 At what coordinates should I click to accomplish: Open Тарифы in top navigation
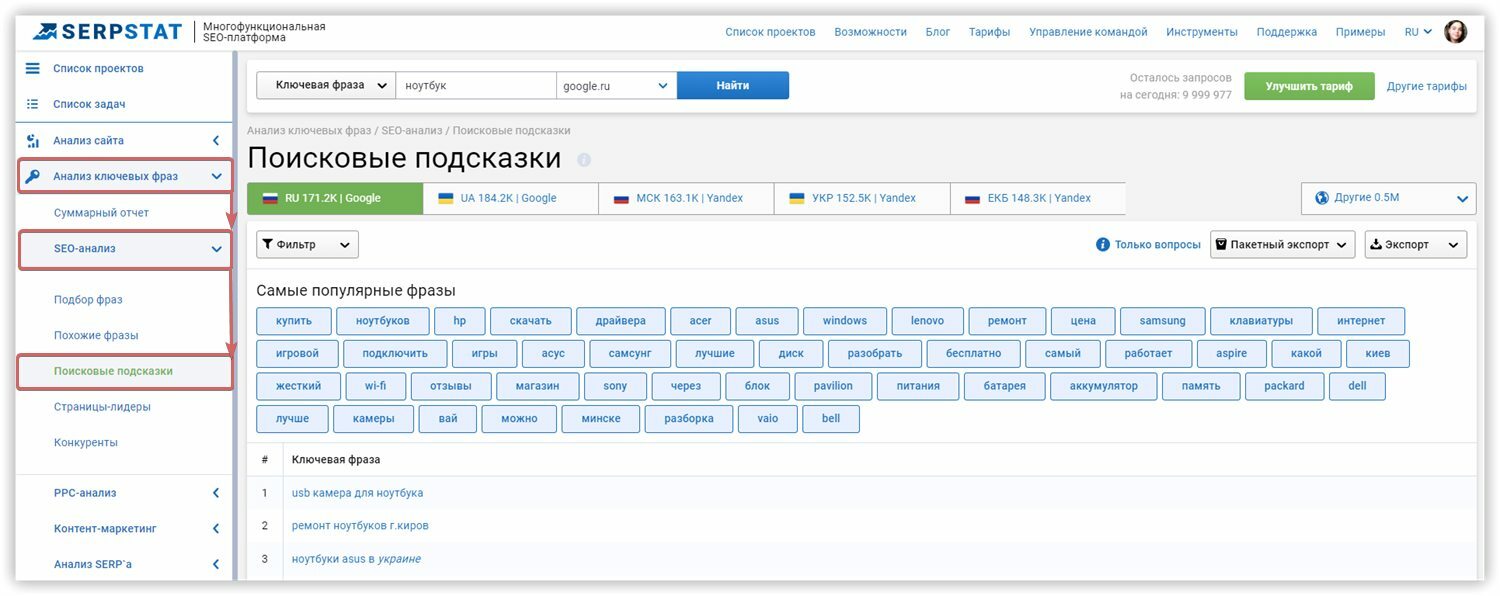pyautogui.click(x=989, y=32)
